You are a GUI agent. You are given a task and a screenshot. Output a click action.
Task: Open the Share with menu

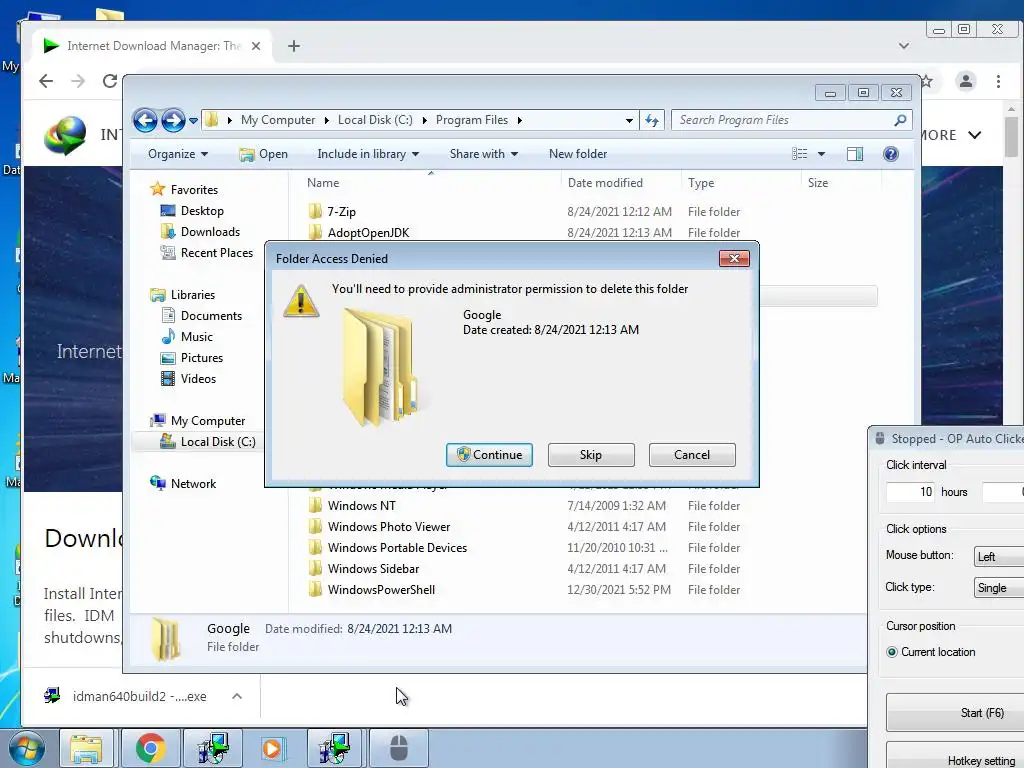coord(483,154)
